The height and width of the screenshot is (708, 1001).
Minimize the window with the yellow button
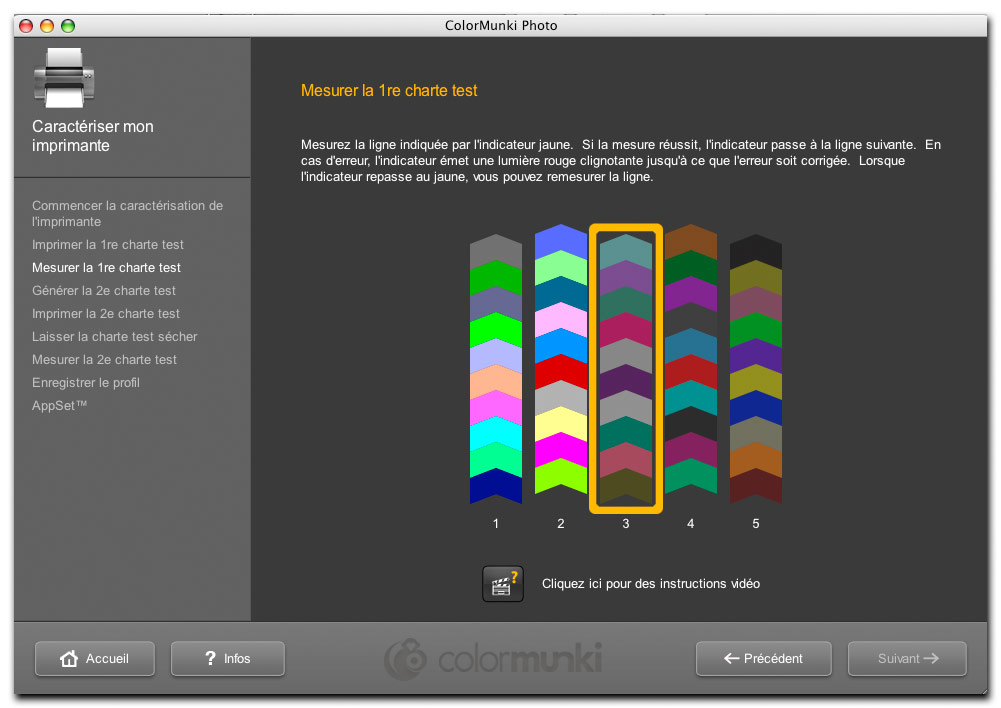[47, 26]
